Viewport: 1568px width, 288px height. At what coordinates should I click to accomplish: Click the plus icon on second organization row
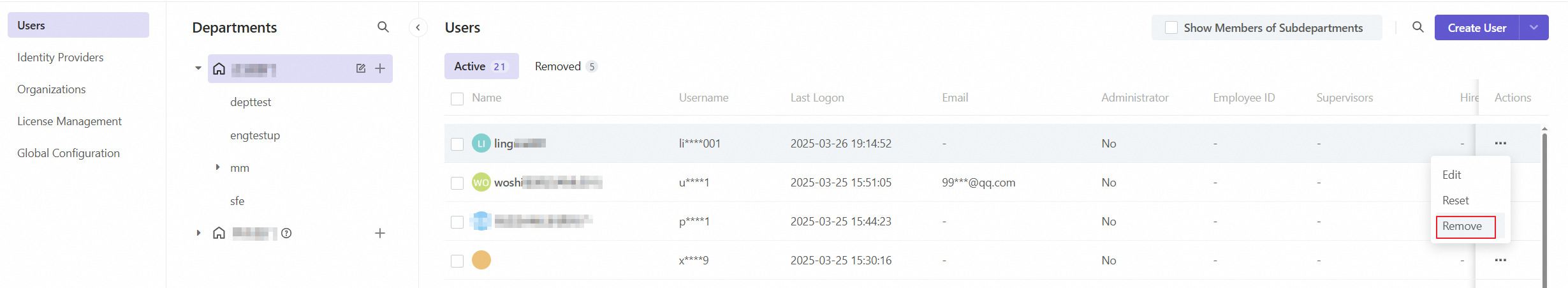click(x=380, y=233)
